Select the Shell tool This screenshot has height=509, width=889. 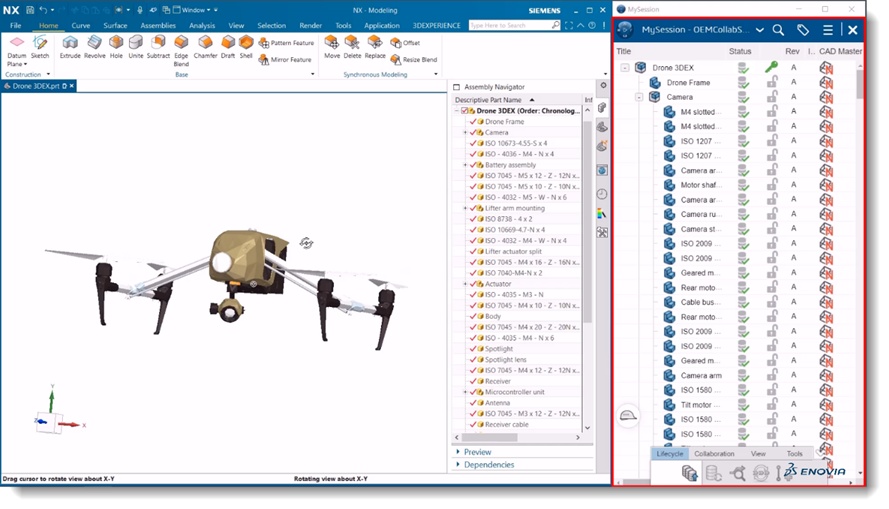pos(246,47)
